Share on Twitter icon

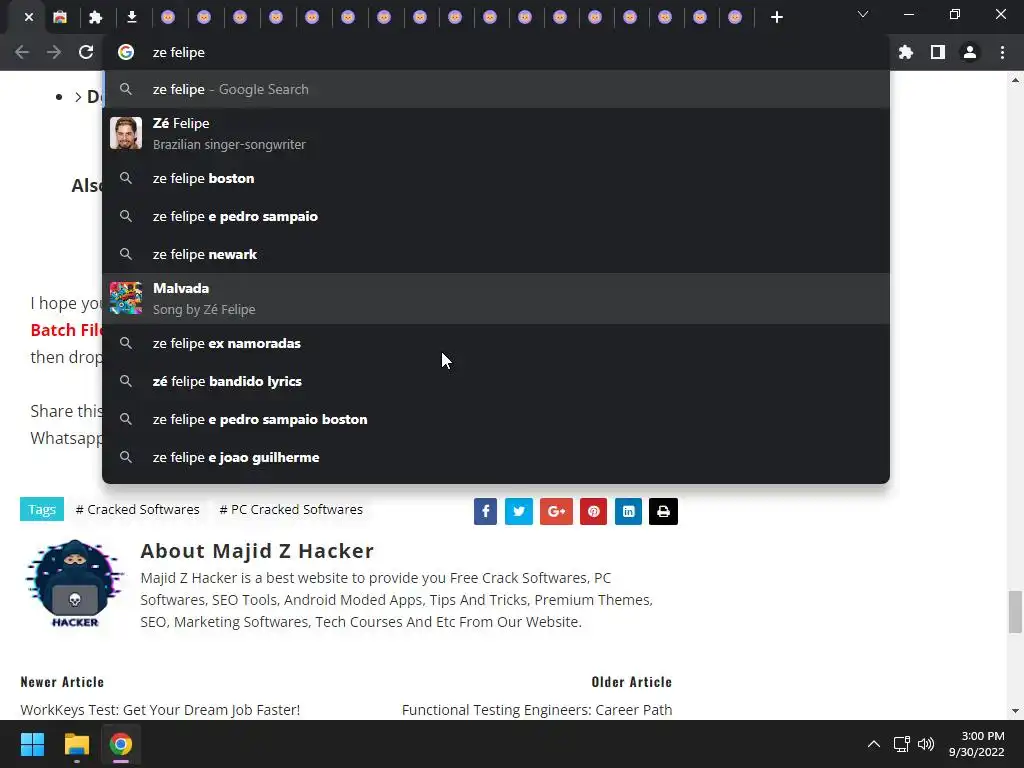[519, 511]
